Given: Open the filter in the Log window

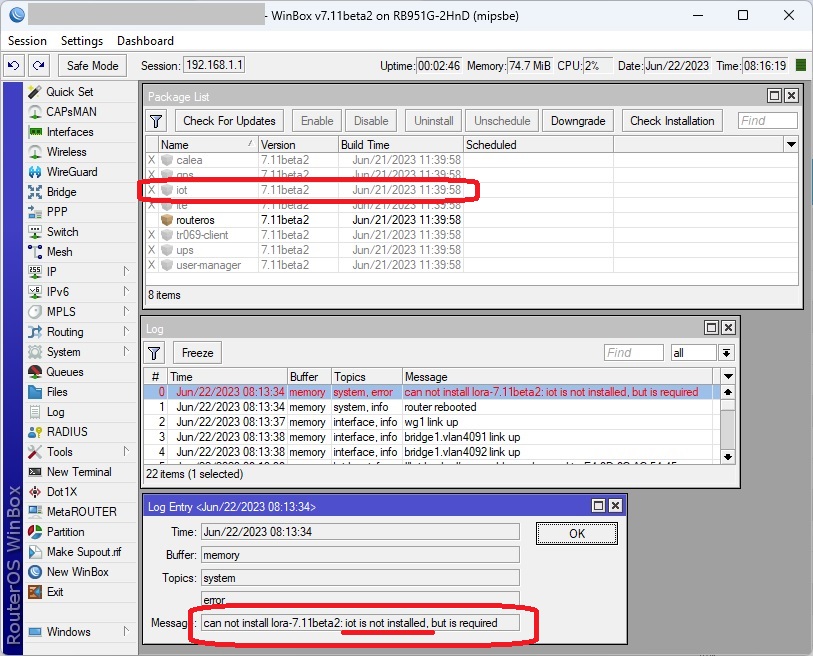Looking at the screenshot, I should [154, 353].
